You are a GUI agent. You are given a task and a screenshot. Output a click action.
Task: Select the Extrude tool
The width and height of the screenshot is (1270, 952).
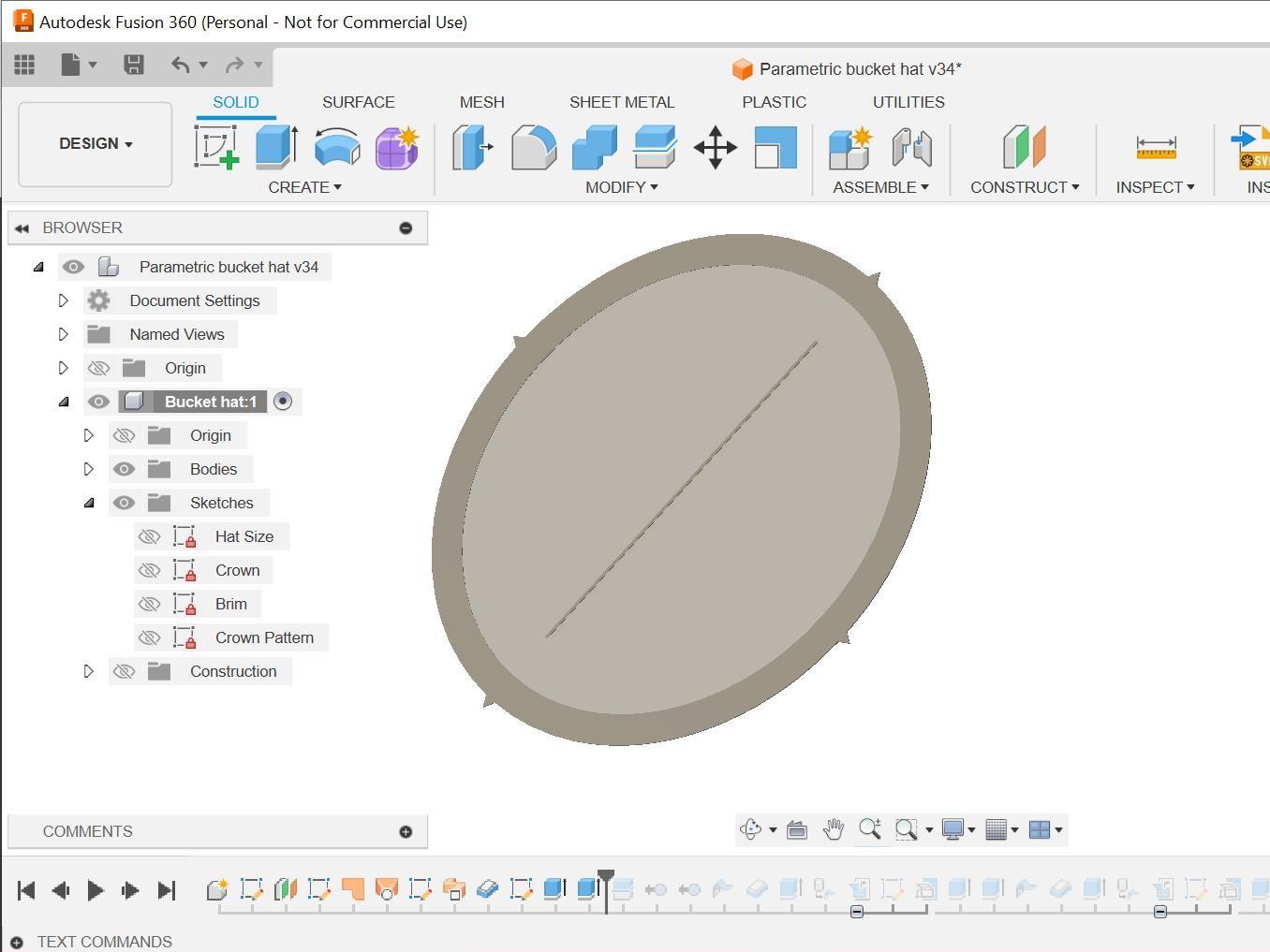(x=277, y=147)
